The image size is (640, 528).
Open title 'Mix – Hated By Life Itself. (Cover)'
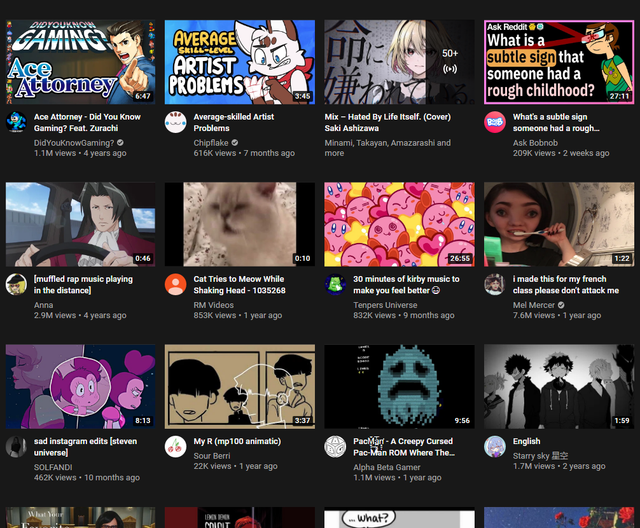(388, 122)
